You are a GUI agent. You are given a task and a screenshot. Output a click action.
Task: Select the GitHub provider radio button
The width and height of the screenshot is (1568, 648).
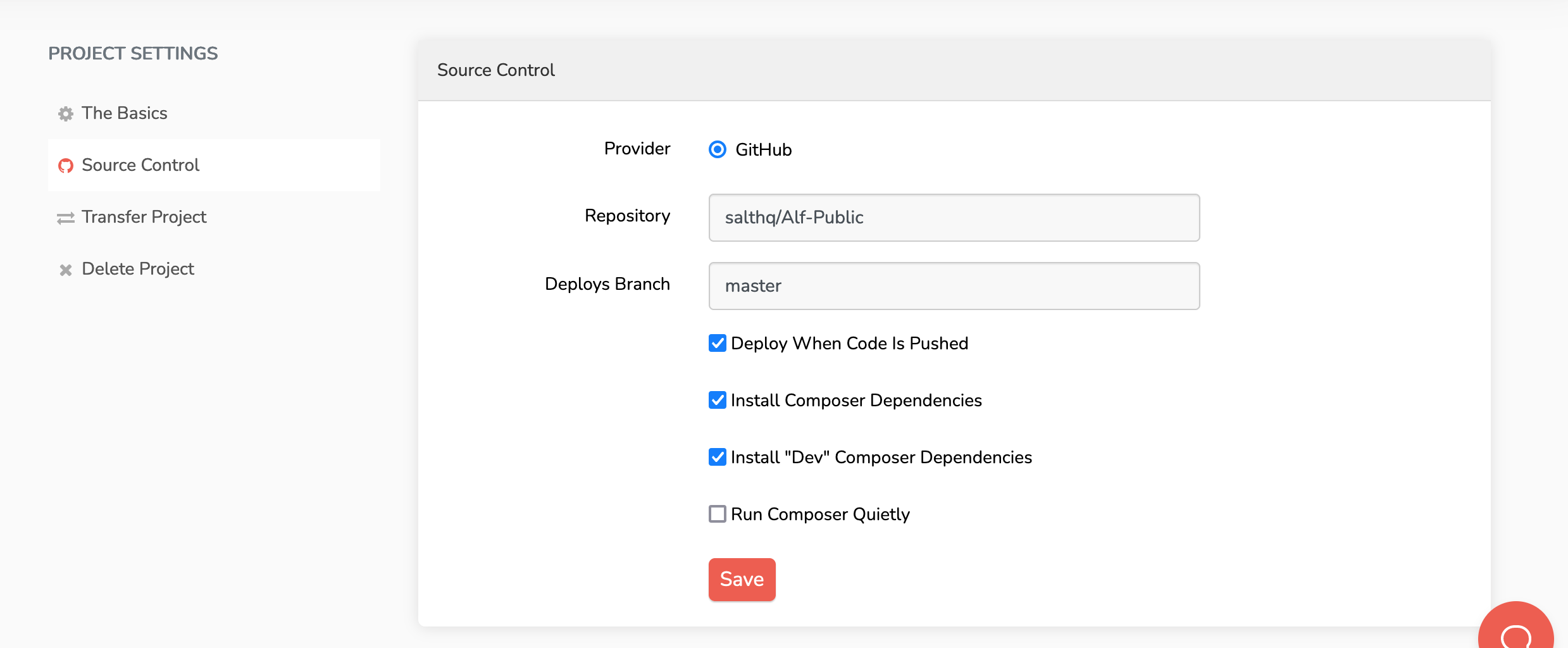click(x=718, y=150)
